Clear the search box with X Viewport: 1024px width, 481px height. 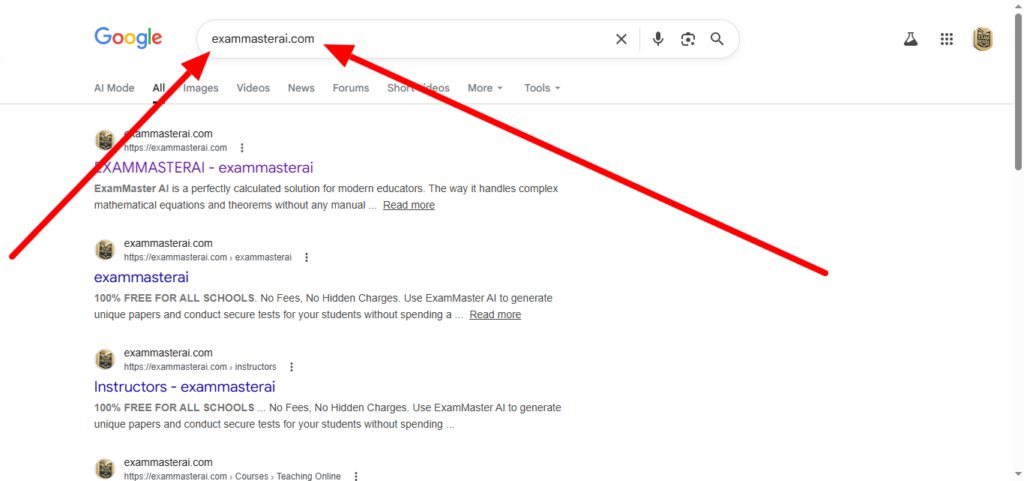pos(621,39)
